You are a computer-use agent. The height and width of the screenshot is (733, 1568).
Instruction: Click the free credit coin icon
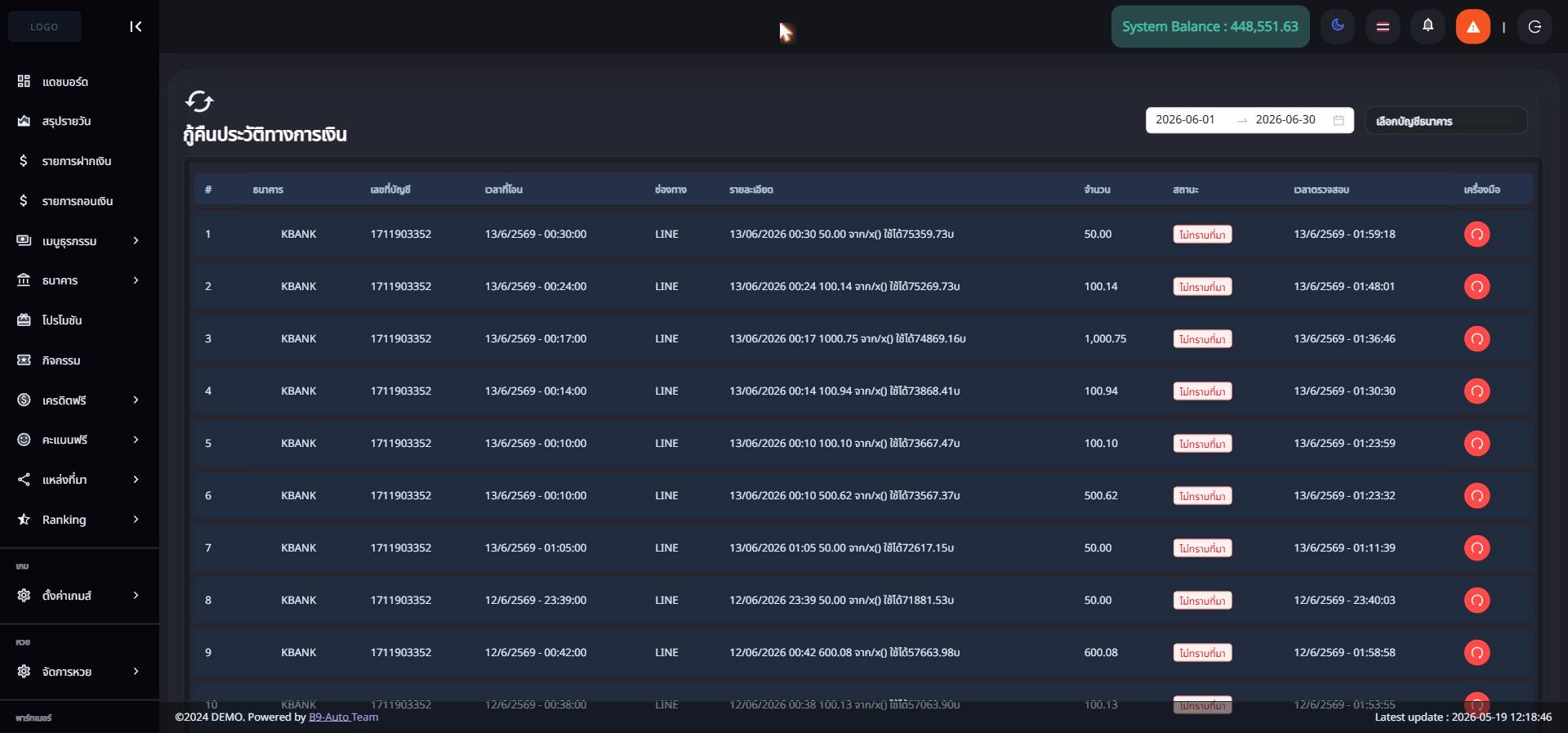pyautogui.click(x=24, y=400)
